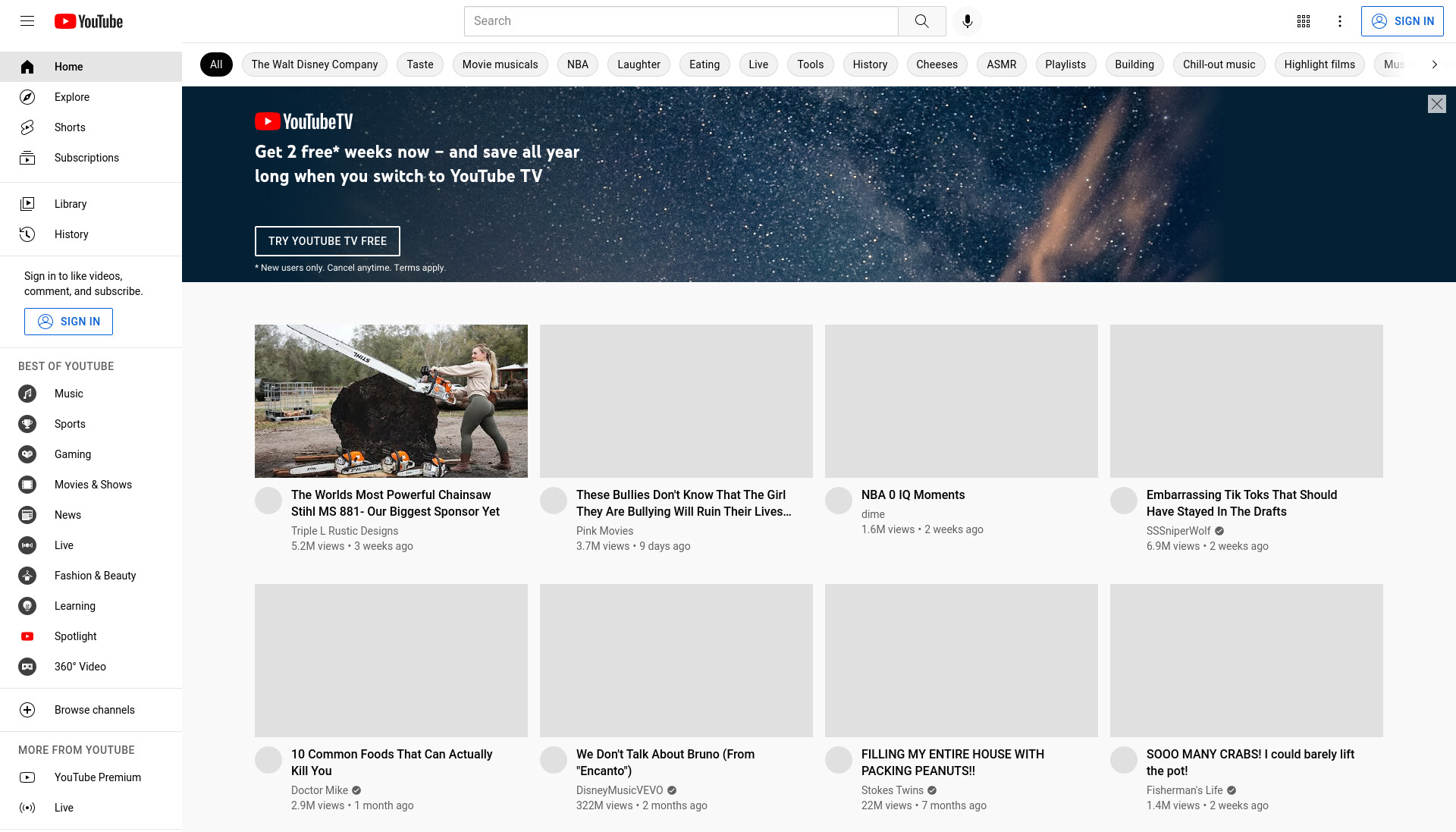Select the All filter chip

216,64
